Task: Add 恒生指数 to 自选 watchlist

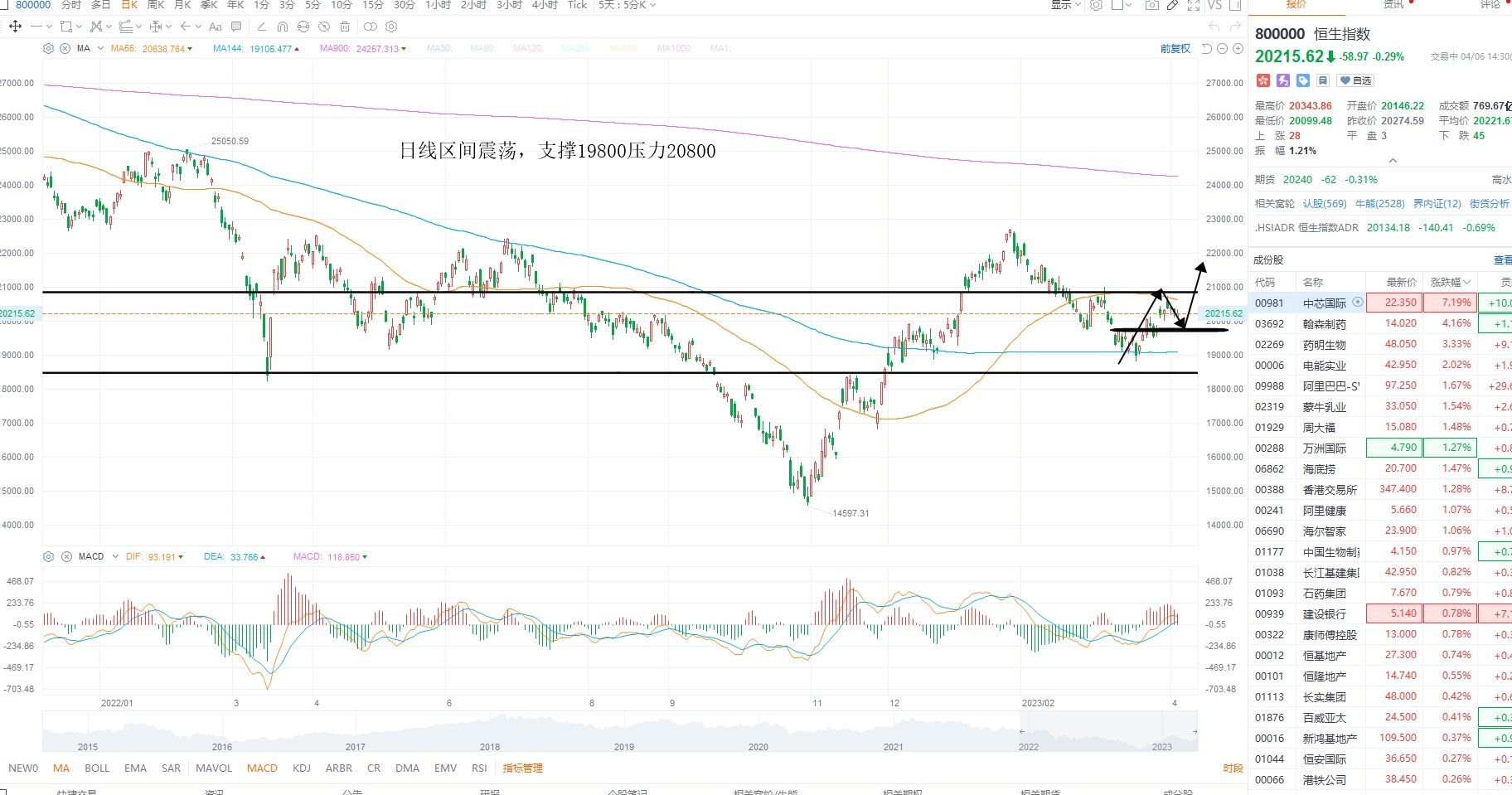Action: 1355,80
